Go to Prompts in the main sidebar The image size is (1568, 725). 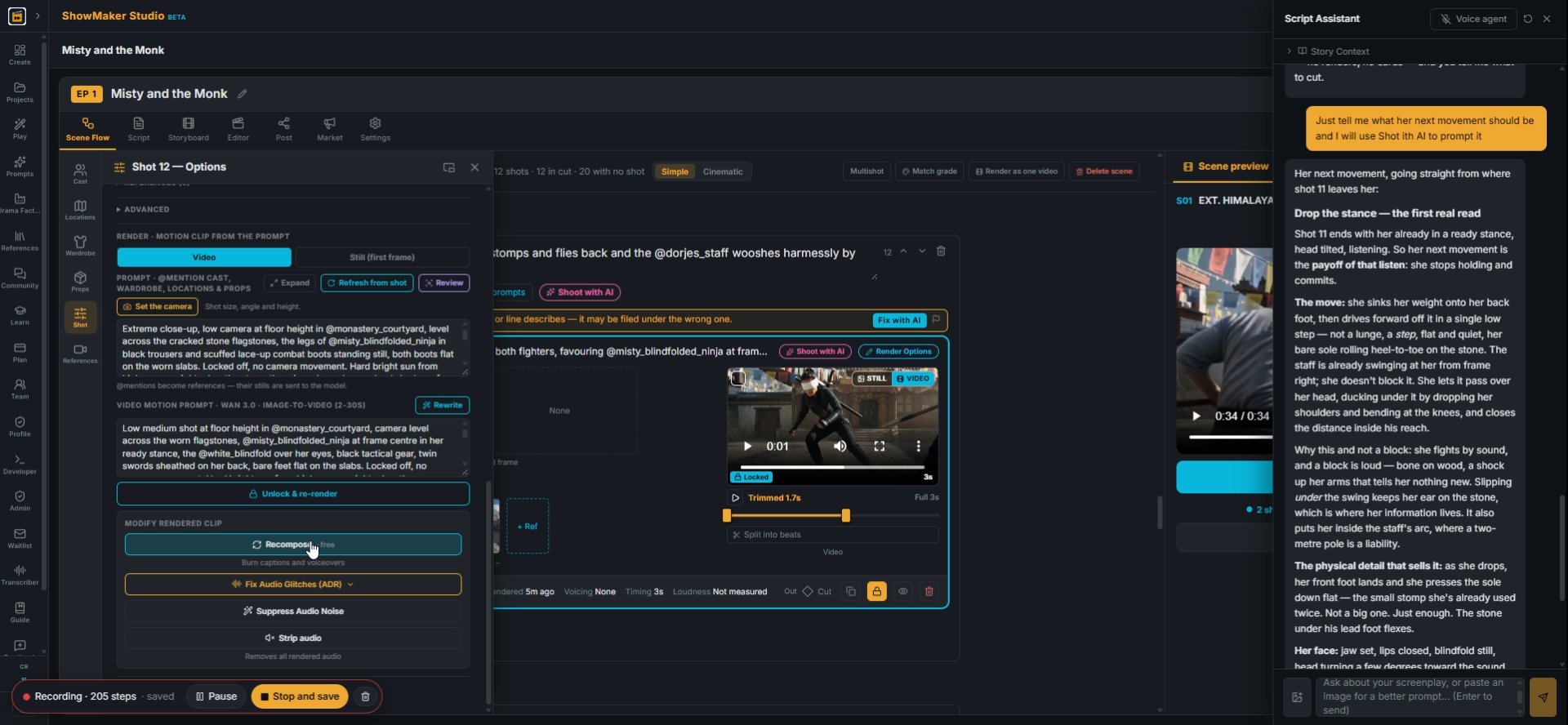(x=20, y=166)
